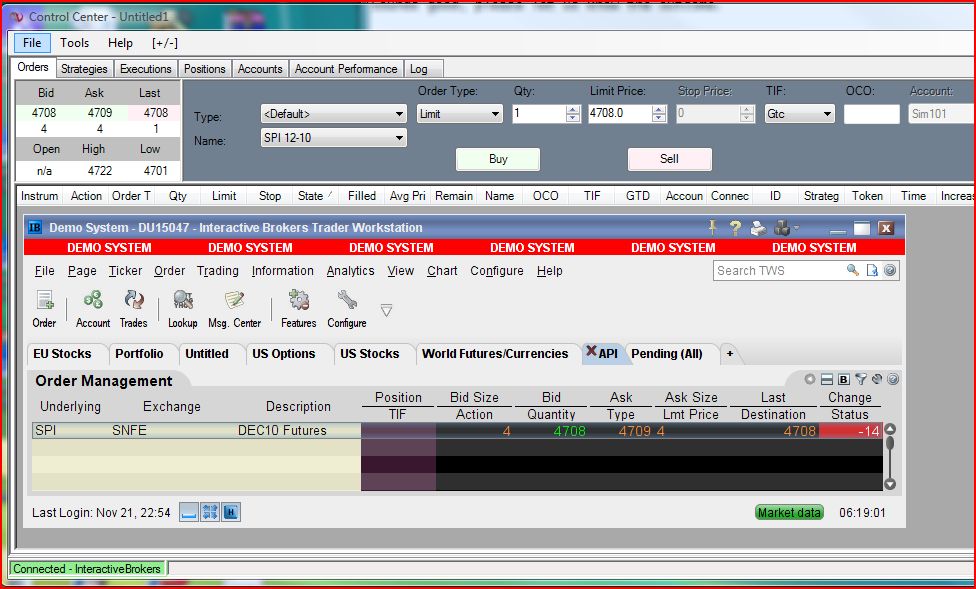Viewport: 976px width, 589px height.
Task: Click the Lookup binoculars icon
Action: click(x=183, y=301)
